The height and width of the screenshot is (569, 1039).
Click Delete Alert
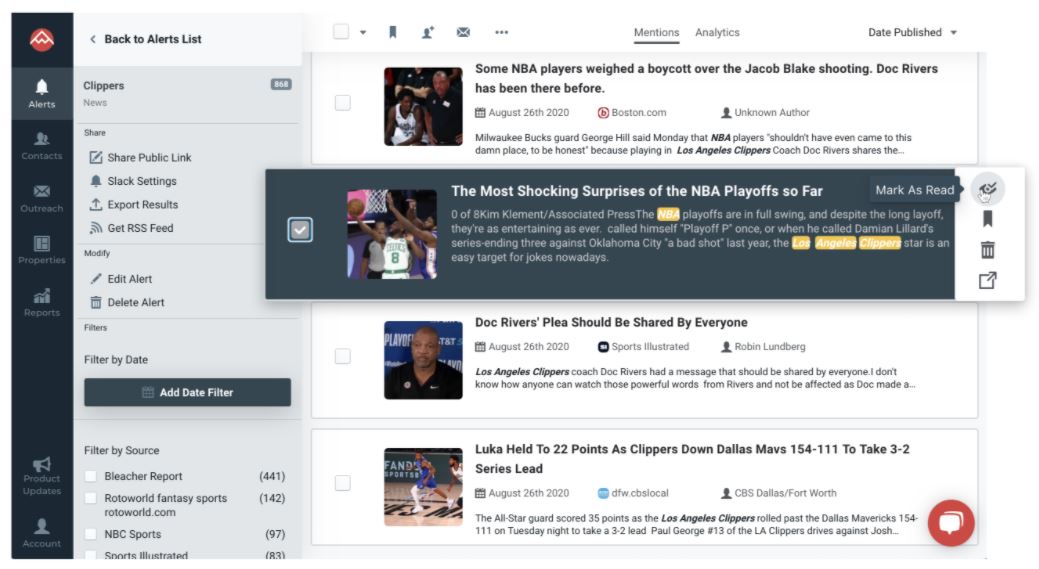click(127, 303)
